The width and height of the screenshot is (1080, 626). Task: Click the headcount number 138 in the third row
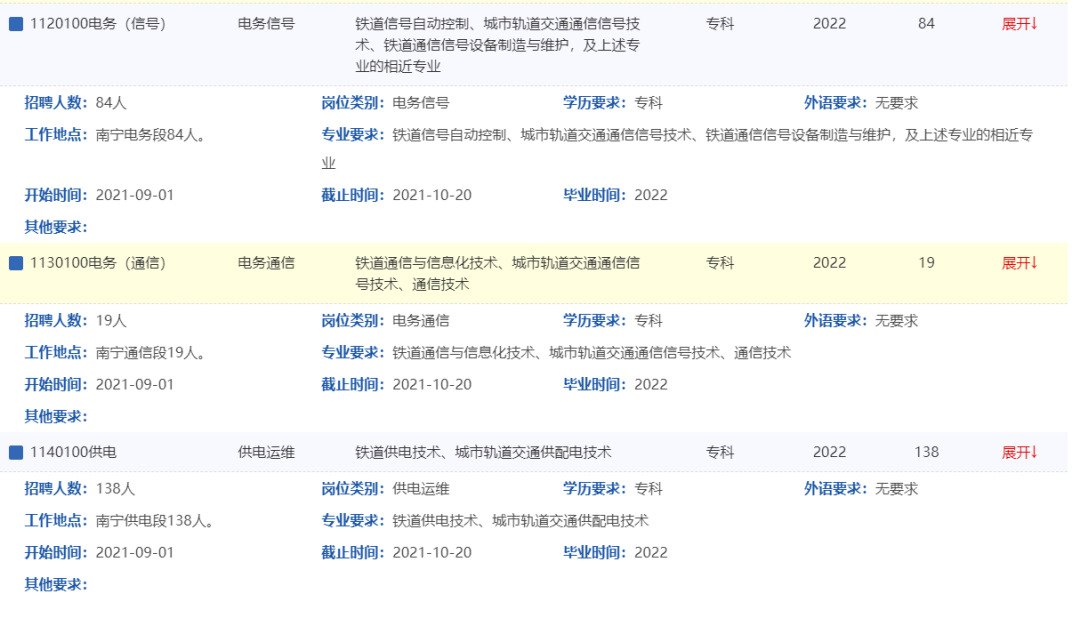(926, 452)
